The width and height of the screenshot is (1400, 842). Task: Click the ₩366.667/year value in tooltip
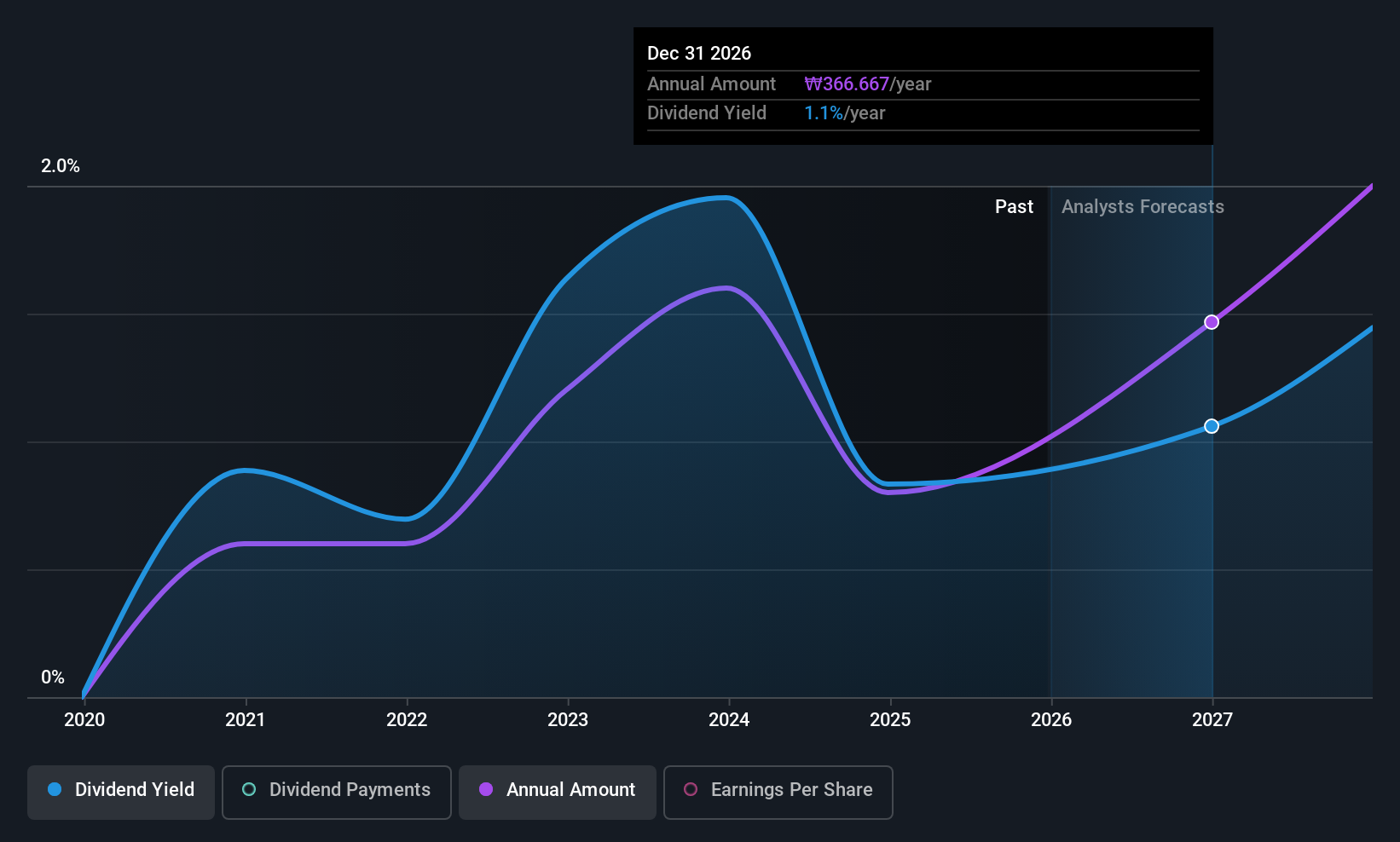click(868, 84)
